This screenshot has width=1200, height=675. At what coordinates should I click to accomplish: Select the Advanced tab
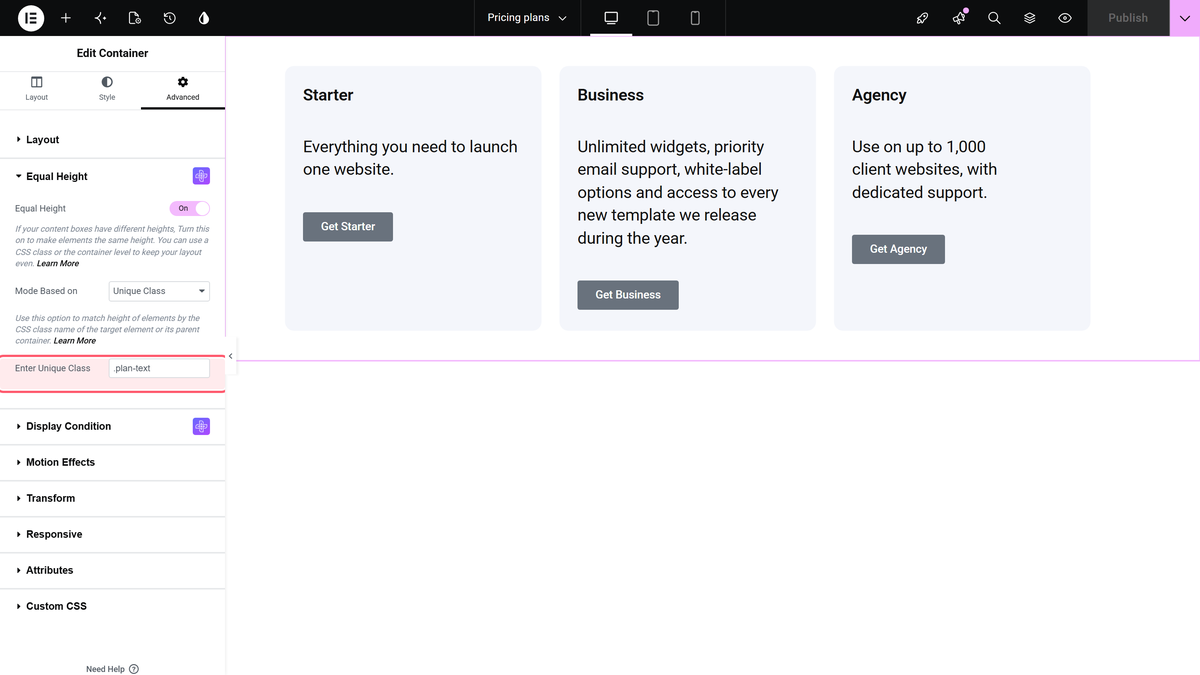(x=183, y=89)
